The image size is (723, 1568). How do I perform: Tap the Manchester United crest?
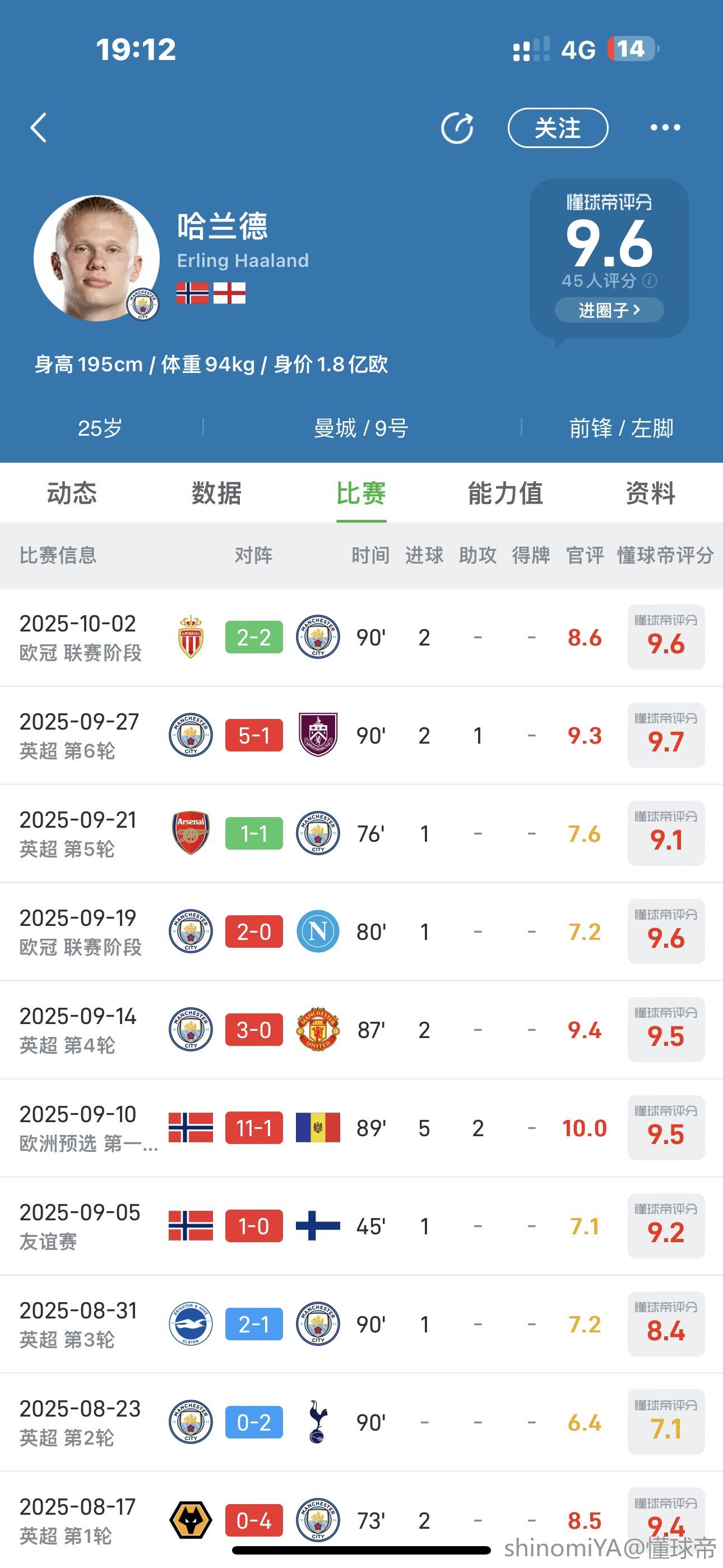318,1030
